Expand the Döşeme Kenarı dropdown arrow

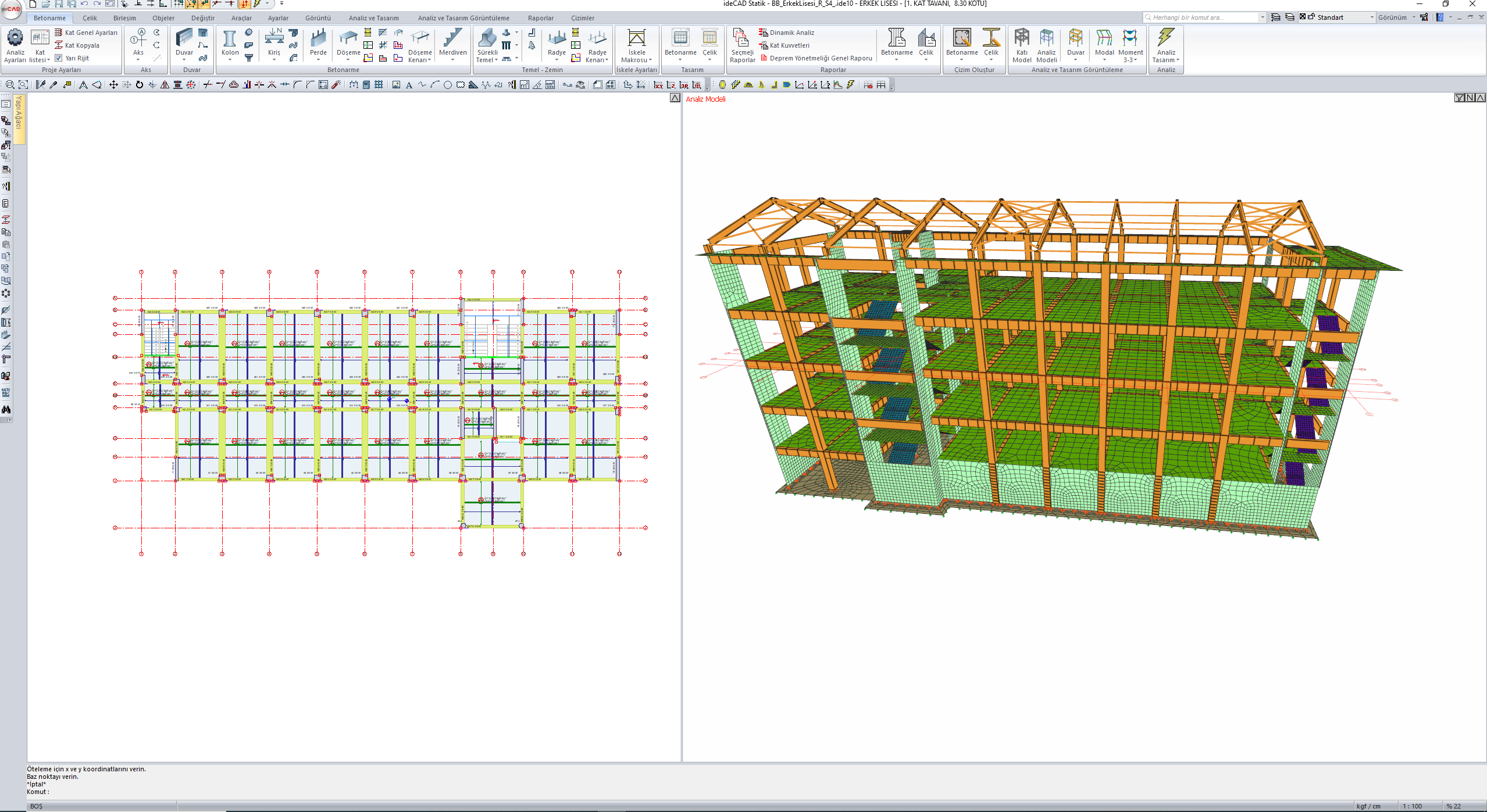[x=429, y=60]
